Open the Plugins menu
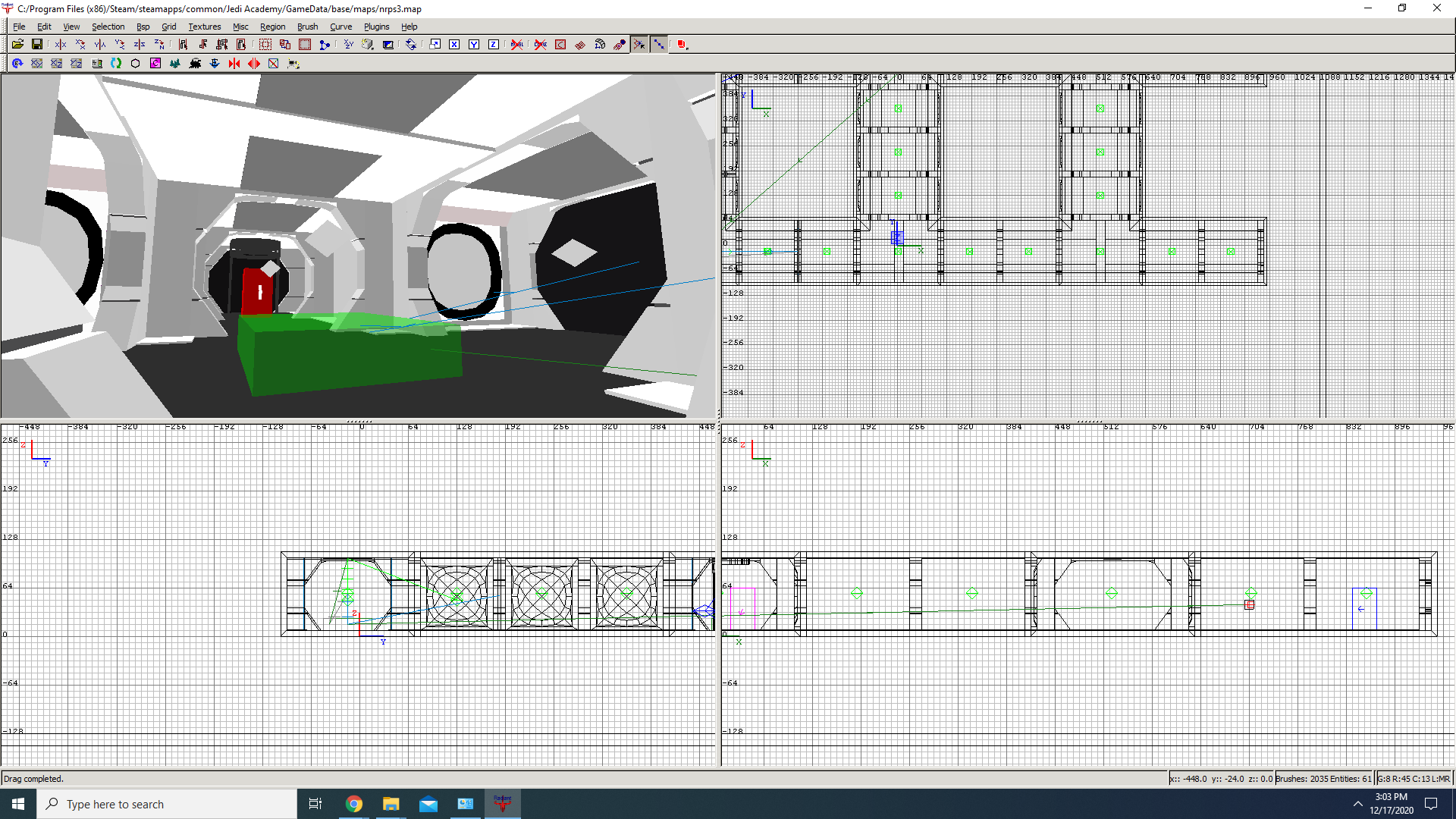The image size is (1456, 819). coord(376,27)
